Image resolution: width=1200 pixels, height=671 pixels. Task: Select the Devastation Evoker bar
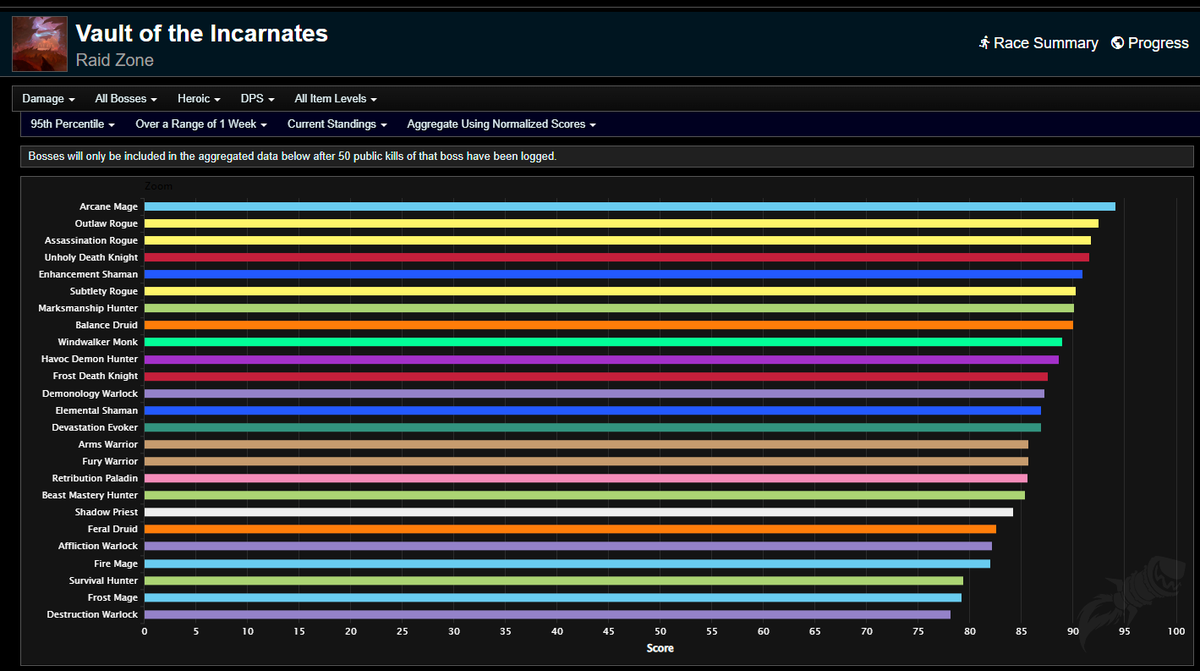coord(592,427)
